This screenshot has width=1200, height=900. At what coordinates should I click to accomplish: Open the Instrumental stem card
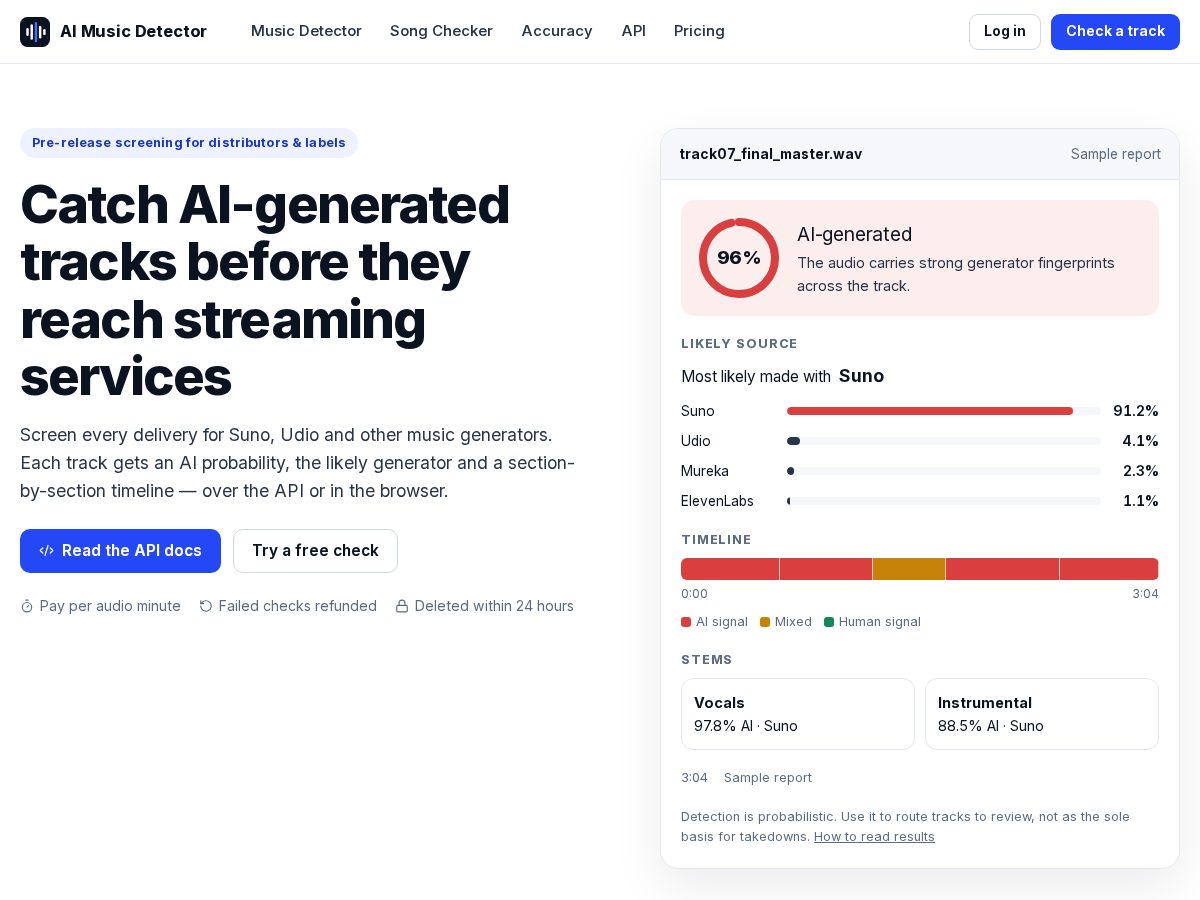(1042, 714)
